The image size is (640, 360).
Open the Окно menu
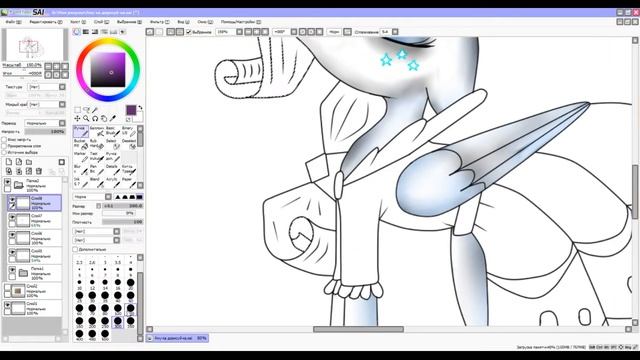205,22
